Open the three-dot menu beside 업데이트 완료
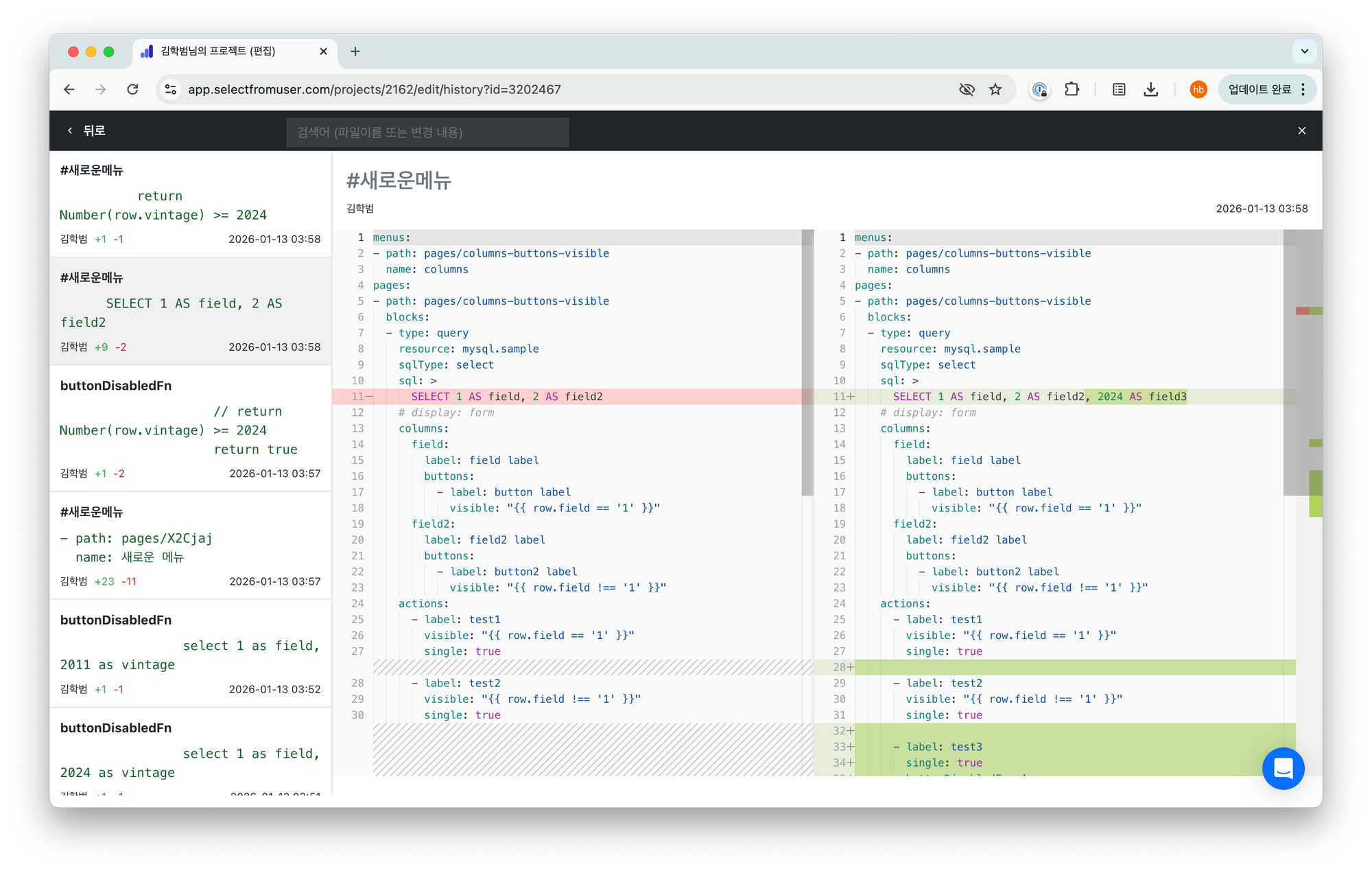1372x873 pixels. point(1303,89)
